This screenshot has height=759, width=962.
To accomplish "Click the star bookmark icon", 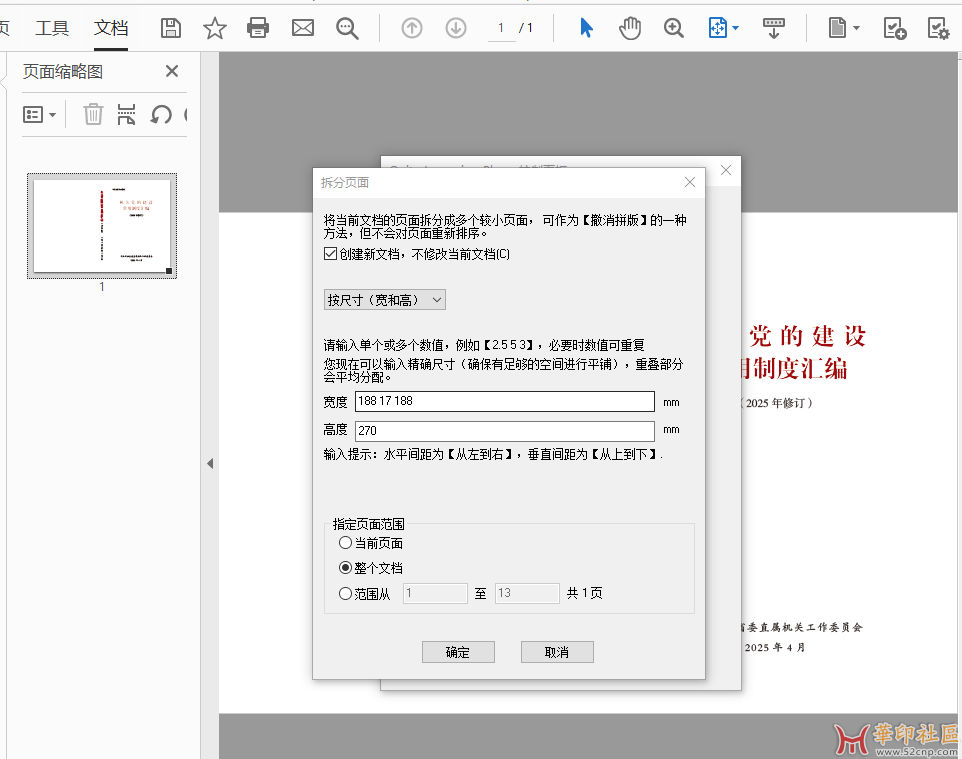I will coord(215,28).
